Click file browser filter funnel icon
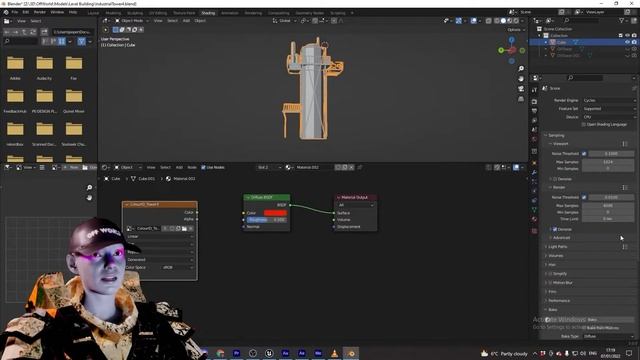Screen dimensions: 640x360 [x=82, y=41]
